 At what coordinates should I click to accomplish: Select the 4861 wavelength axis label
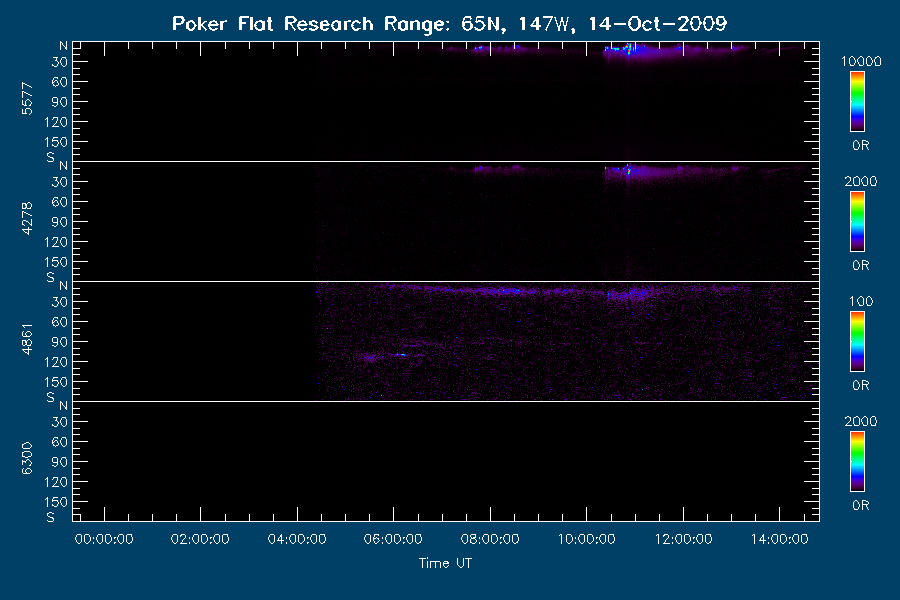27,339
